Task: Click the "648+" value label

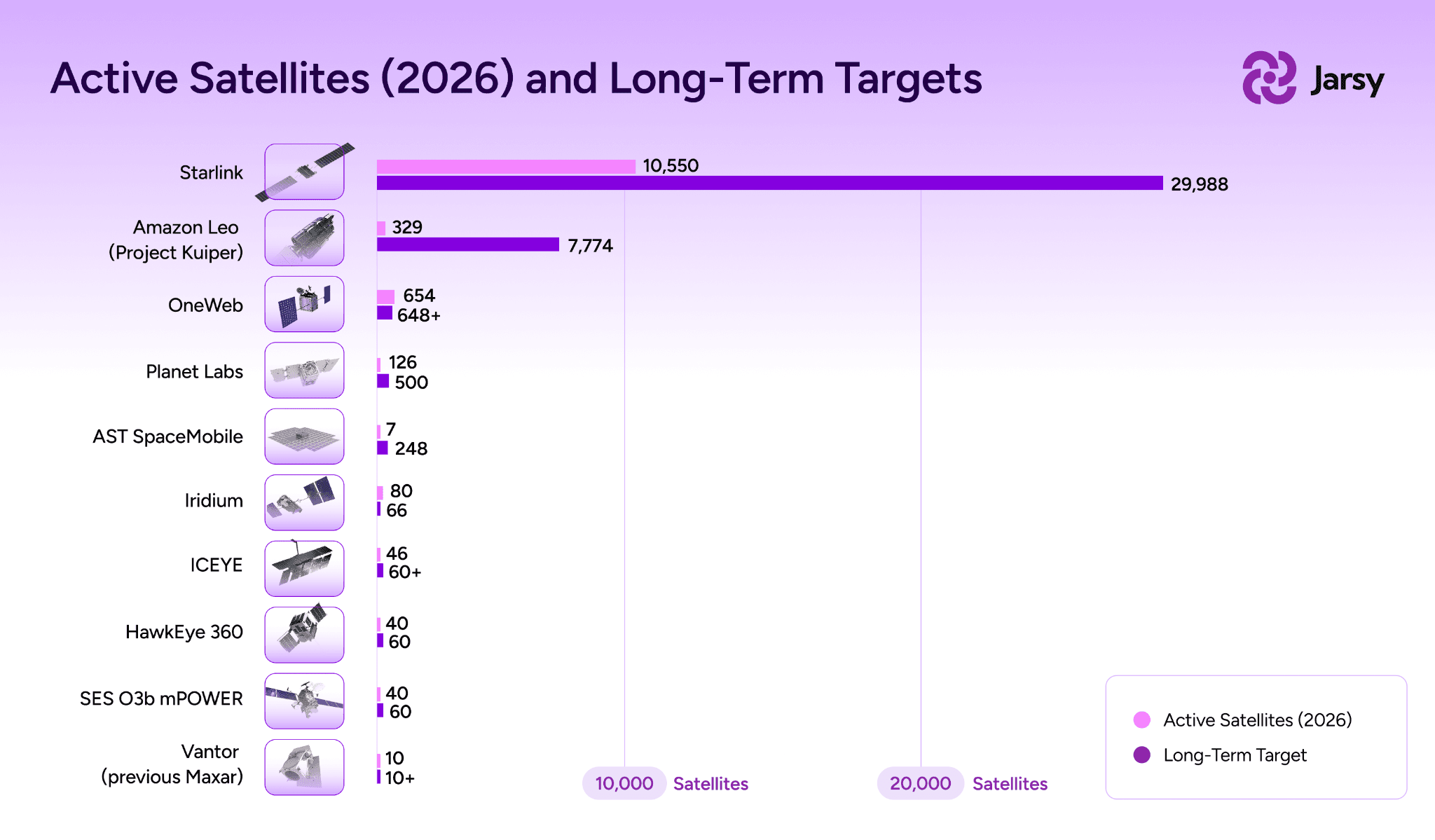Action: point(419,315)
